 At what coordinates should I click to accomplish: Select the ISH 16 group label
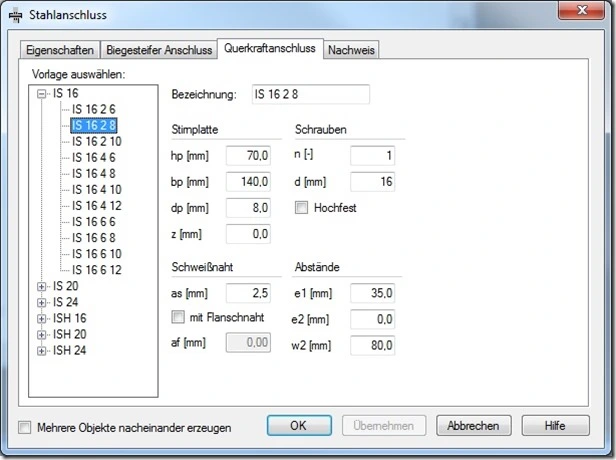click(x=70, y=319)
